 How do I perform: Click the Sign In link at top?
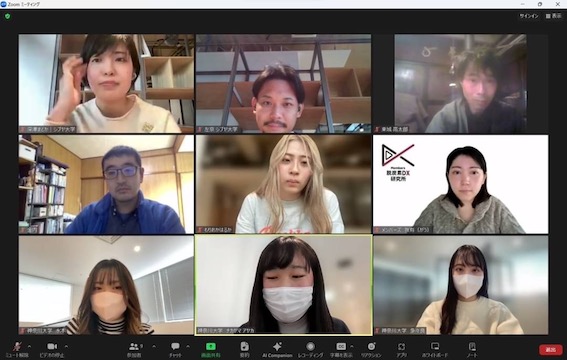point(529,16)
